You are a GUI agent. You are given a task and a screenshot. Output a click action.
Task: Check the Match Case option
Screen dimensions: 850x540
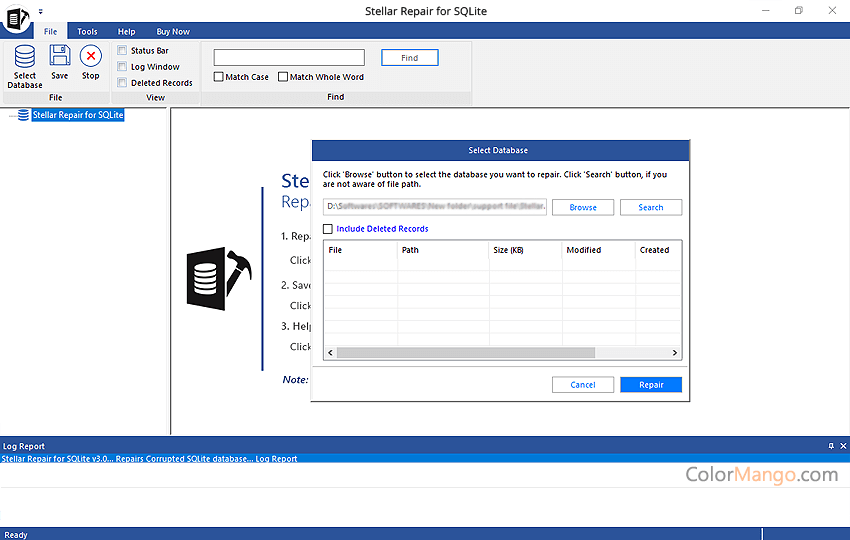point(219,77)
